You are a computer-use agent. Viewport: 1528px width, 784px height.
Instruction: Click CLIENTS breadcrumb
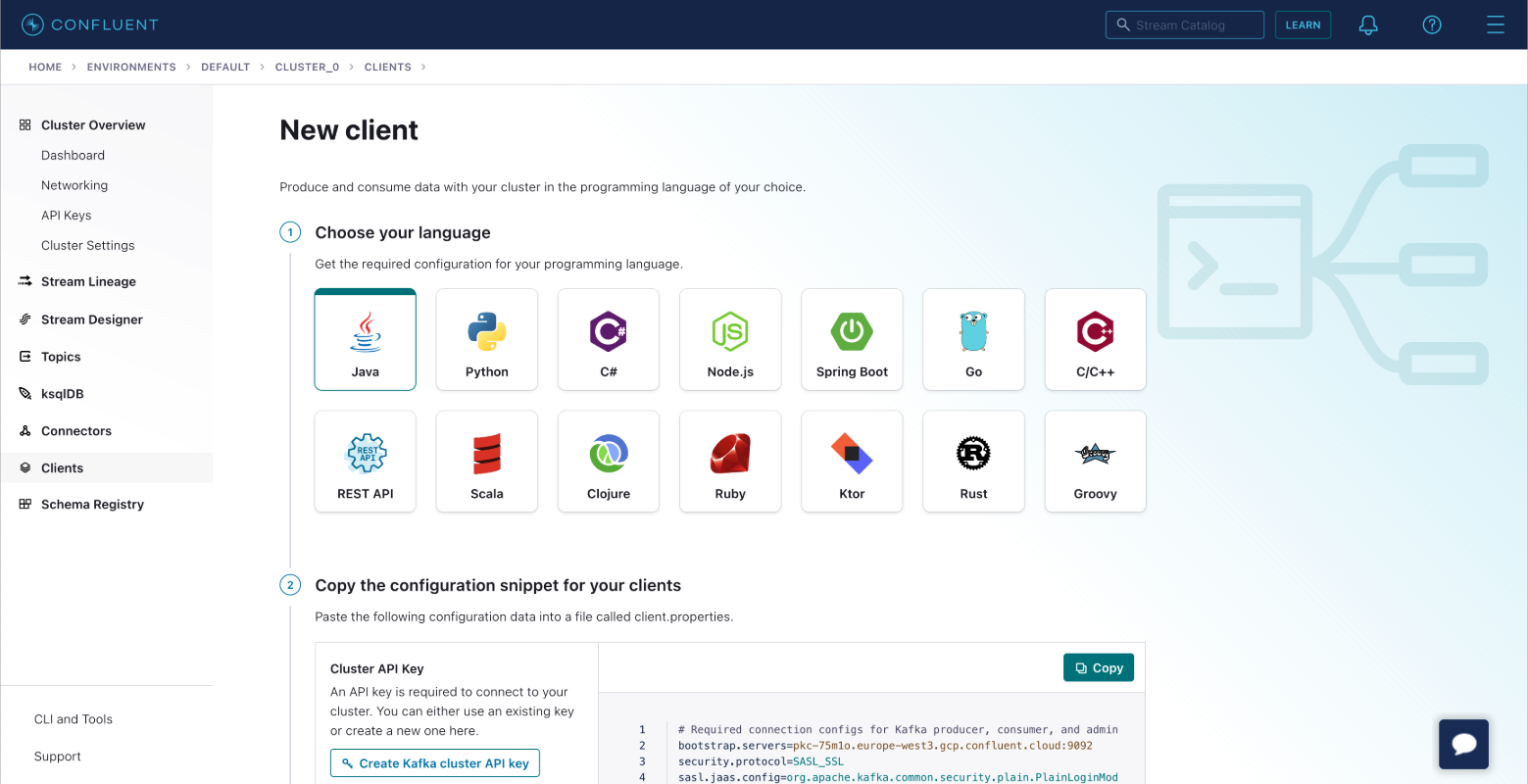387,67
